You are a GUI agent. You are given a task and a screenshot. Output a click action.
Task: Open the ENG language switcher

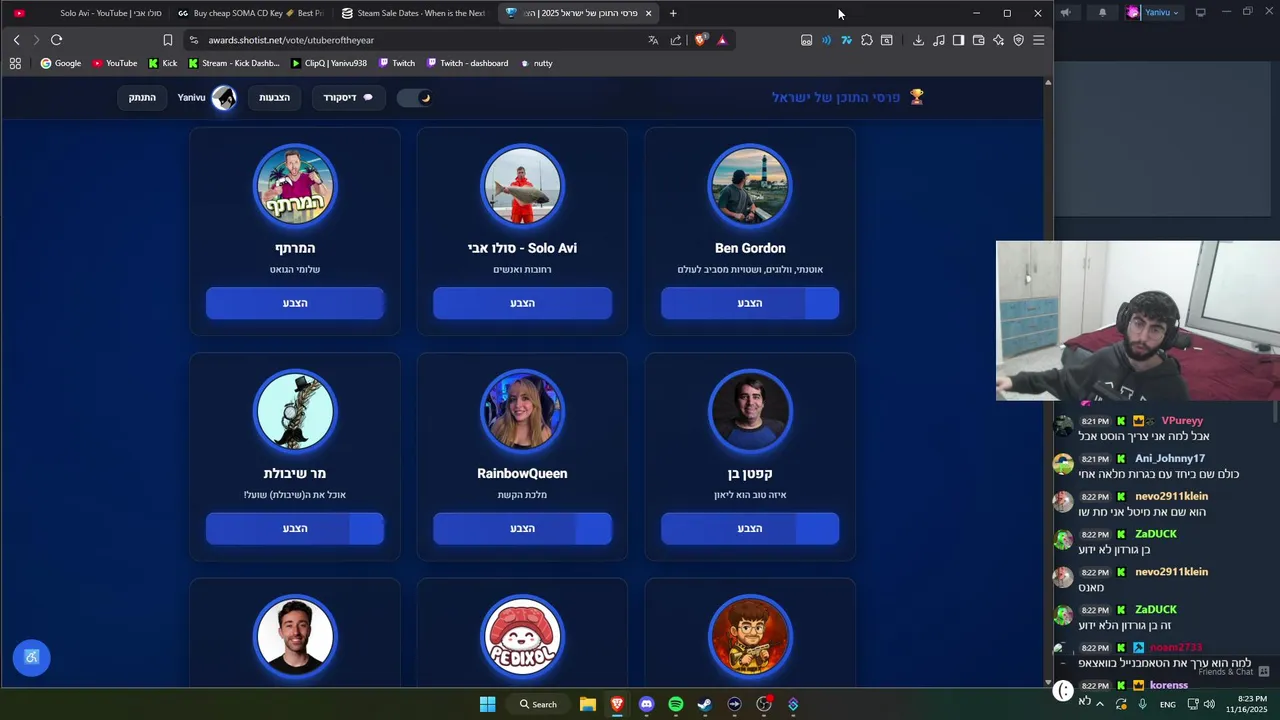pos(1167,704)
